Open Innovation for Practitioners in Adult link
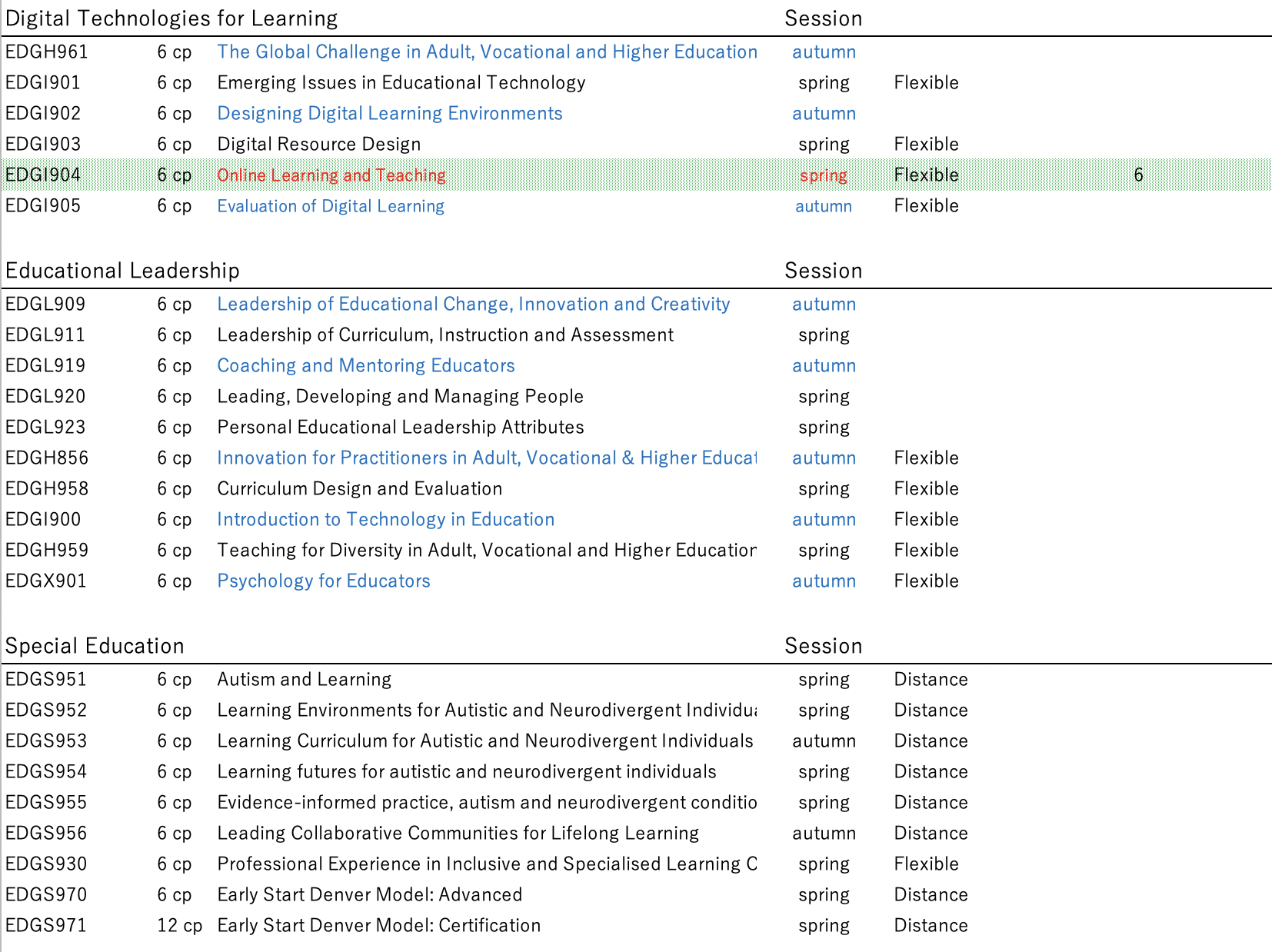 tap(487, 458)
